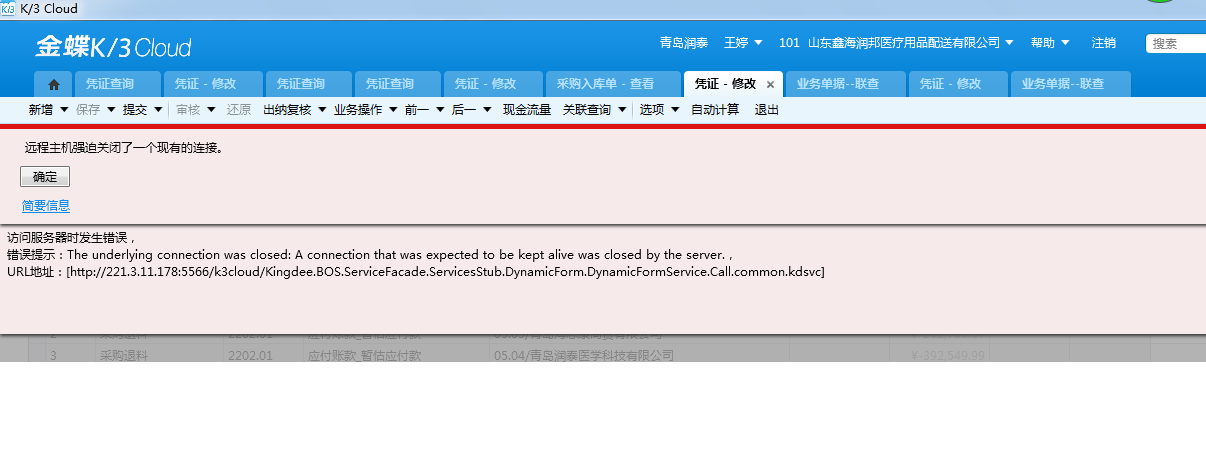The width and height of the screenshot is (1206, 460).
Task: Open the home tab icon
Action: click(54, 85)
